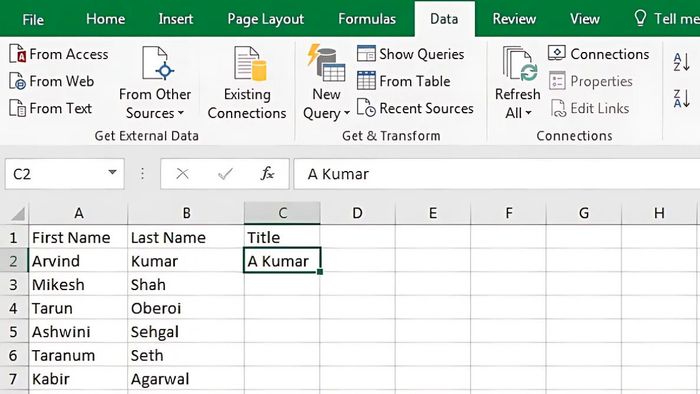Image resolution: width=700 pixels, height=394 pixels.
Task: Click the greyed Properties button
Action: (x=591, y=81)
